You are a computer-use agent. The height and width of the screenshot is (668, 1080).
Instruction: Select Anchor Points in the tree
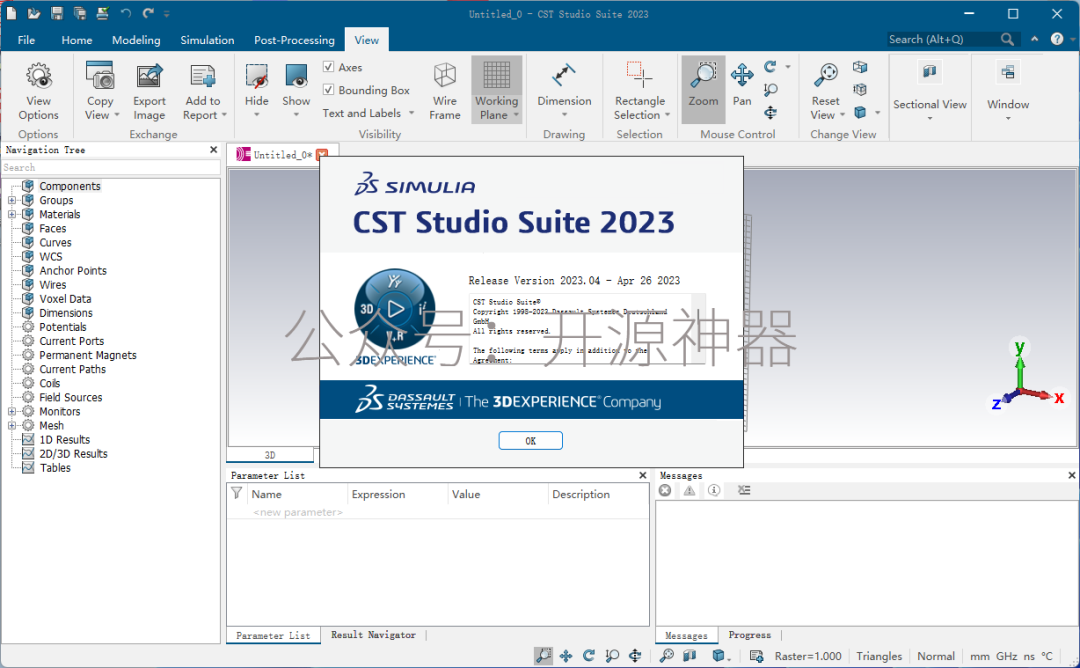click(x=73, y=271)
